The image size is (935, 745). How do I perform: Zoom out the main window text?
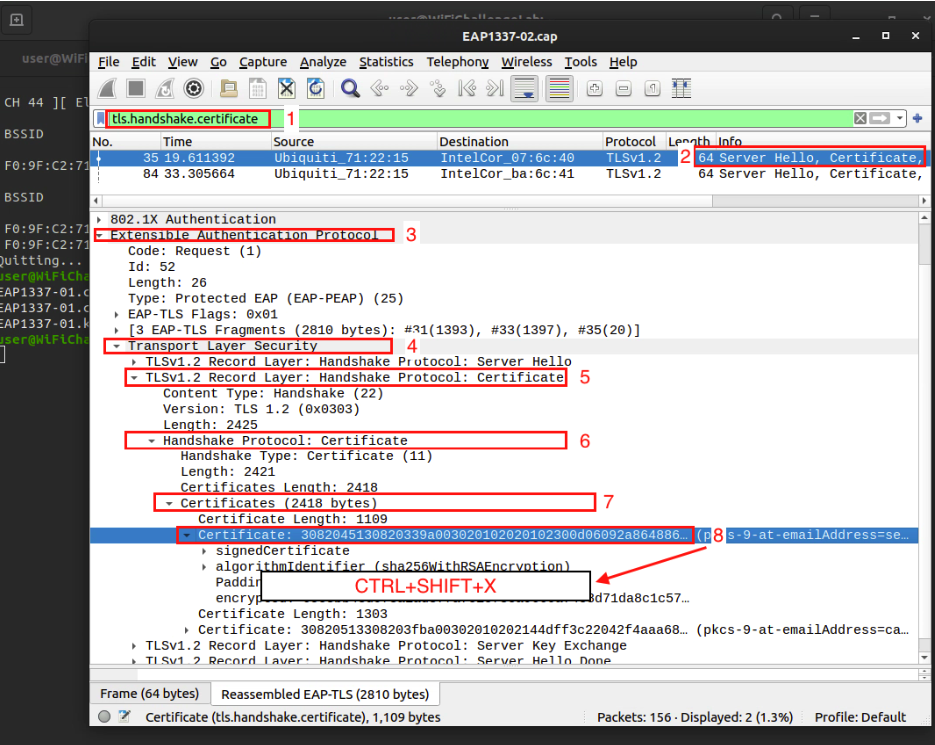click(624, 89)
